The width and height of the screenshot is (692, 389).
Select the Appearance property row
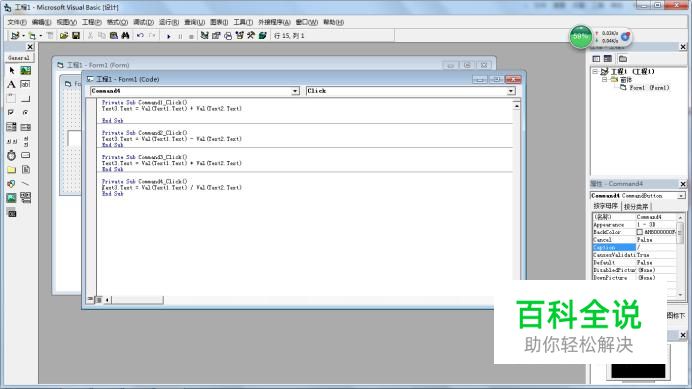pos(634,225)
